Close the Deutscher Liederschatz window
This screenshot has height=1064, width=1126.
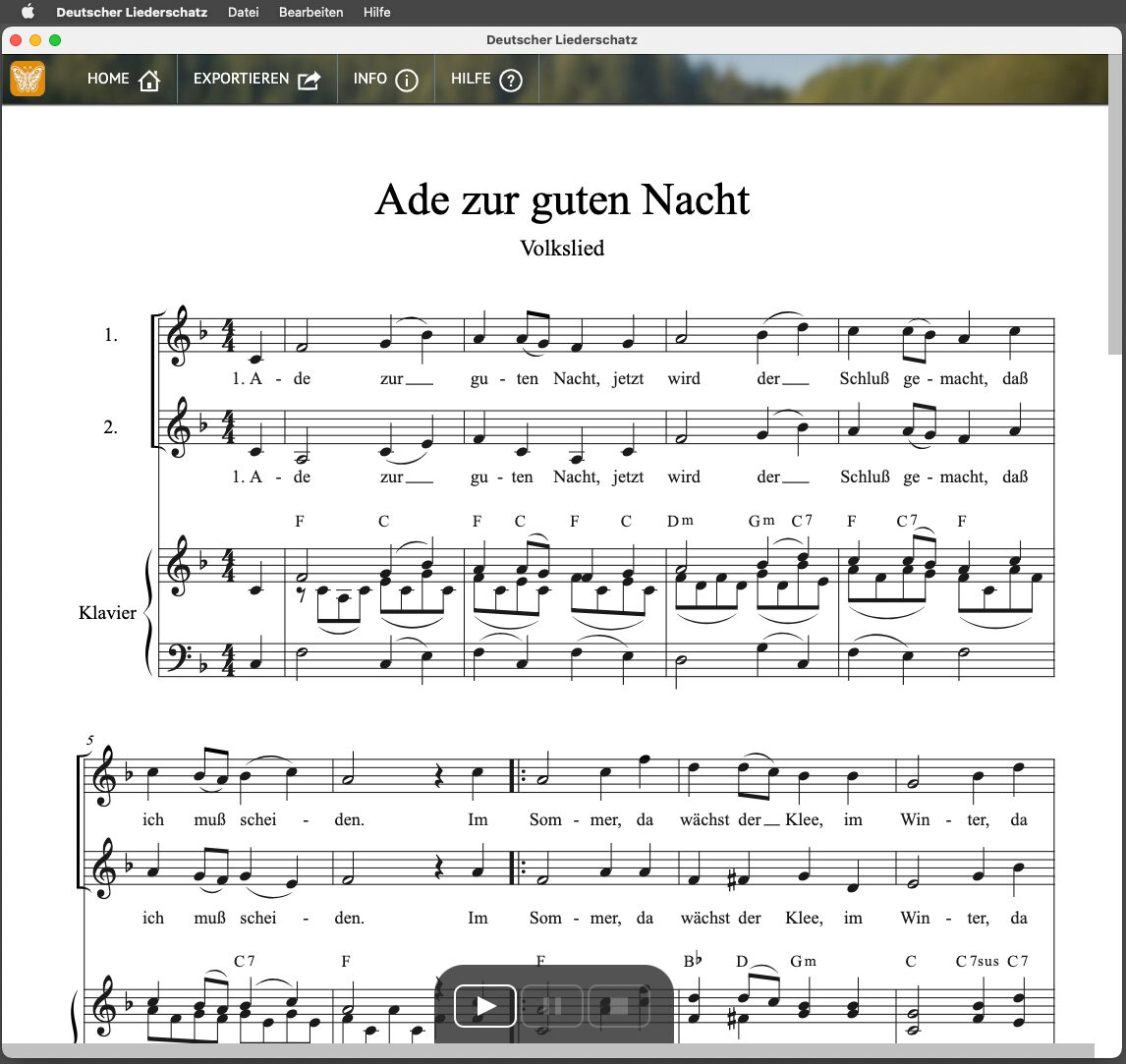click(16, 40)
